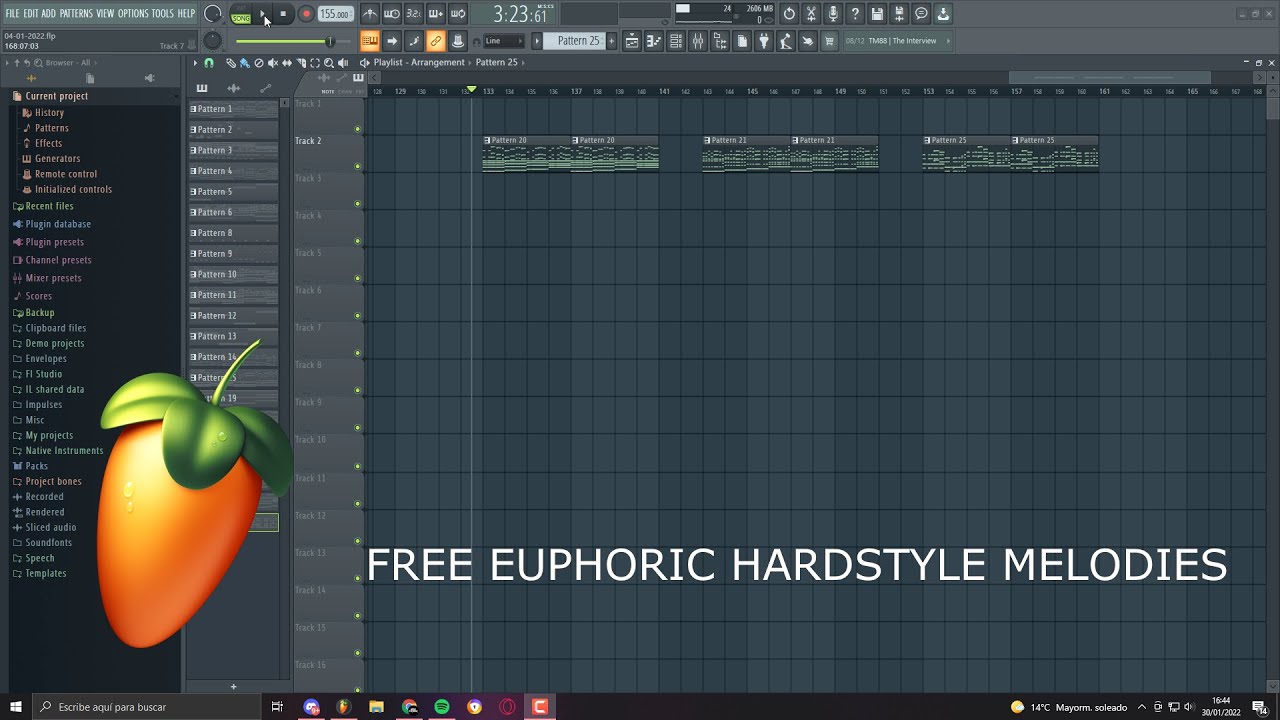The width and height of the screenshot is (1280, 720).
Task: Click the undo history circular arrow icon
Action: tap(789, 14)
